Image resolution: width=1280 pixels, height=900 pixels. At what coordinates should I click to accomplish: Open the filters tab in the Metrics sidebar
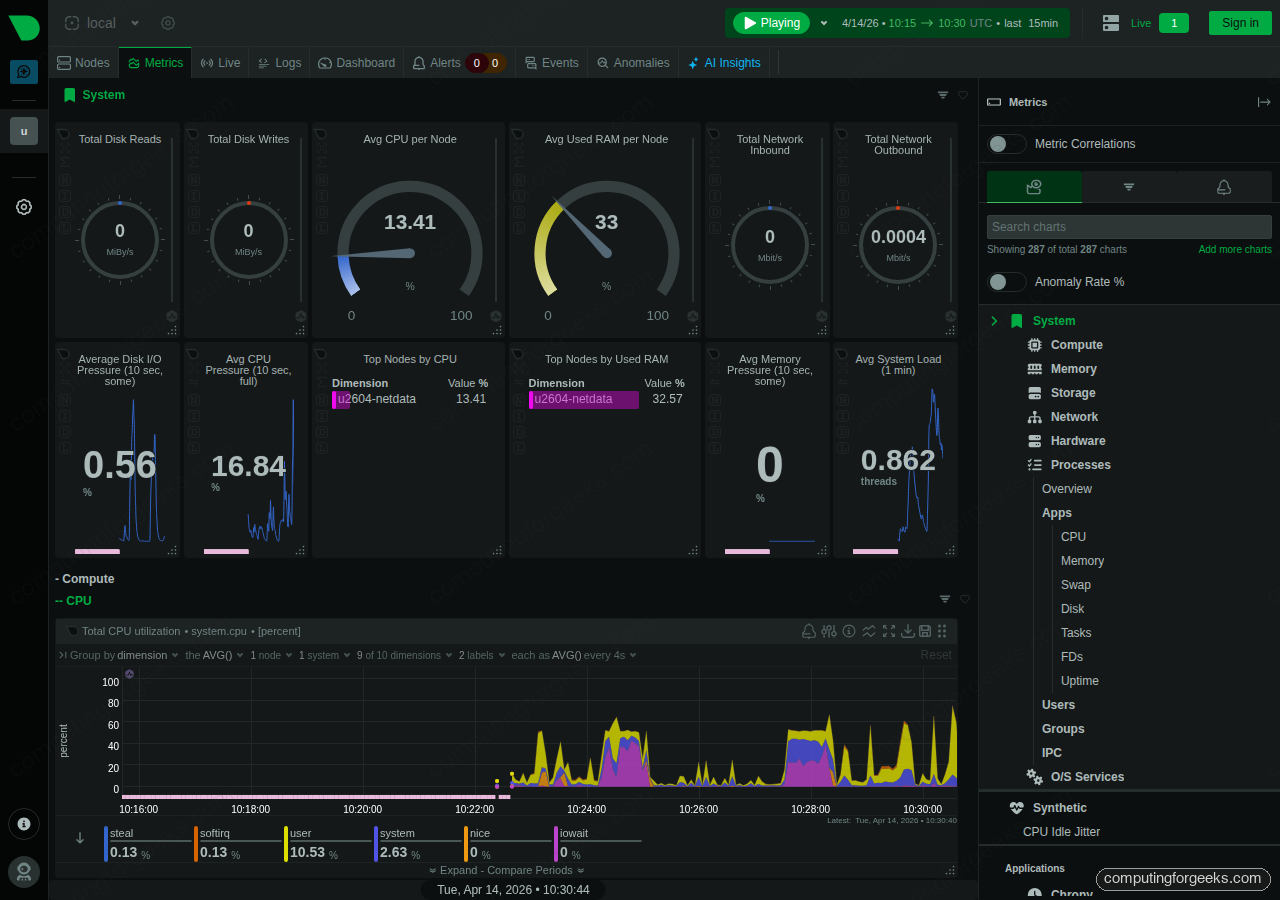[x=1128, y=187]
